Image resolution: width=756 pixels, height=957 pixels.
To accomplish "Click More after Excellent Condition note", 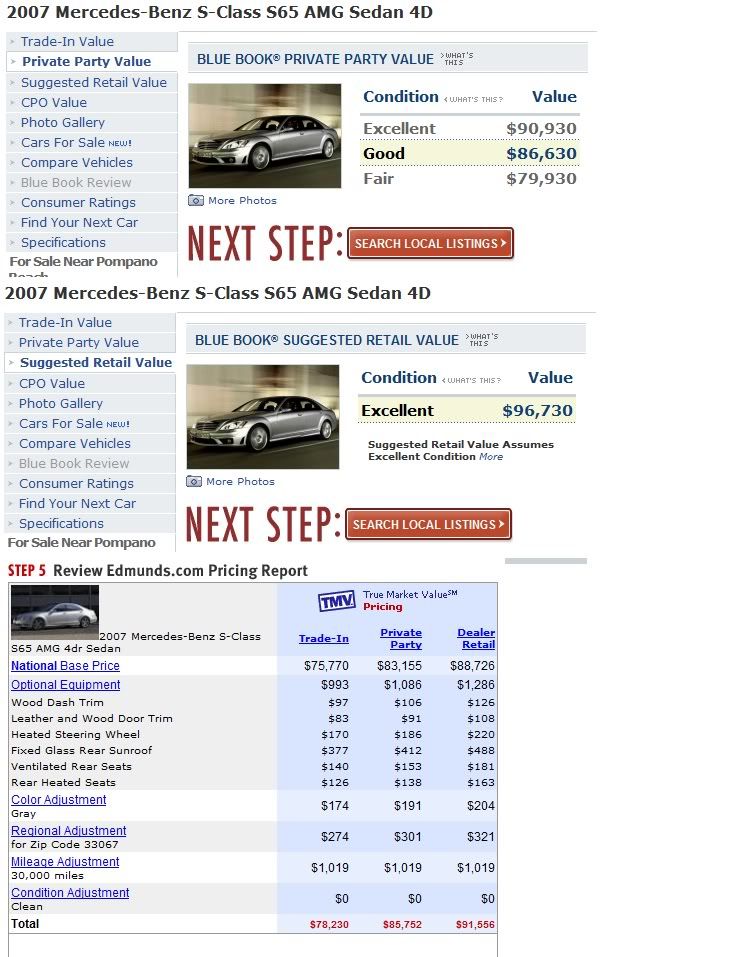I will point(491,457).
